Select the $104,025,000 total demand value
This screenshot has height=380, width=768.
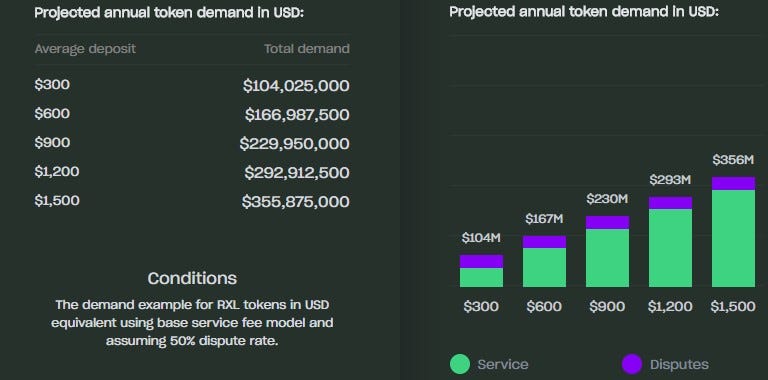296,86
